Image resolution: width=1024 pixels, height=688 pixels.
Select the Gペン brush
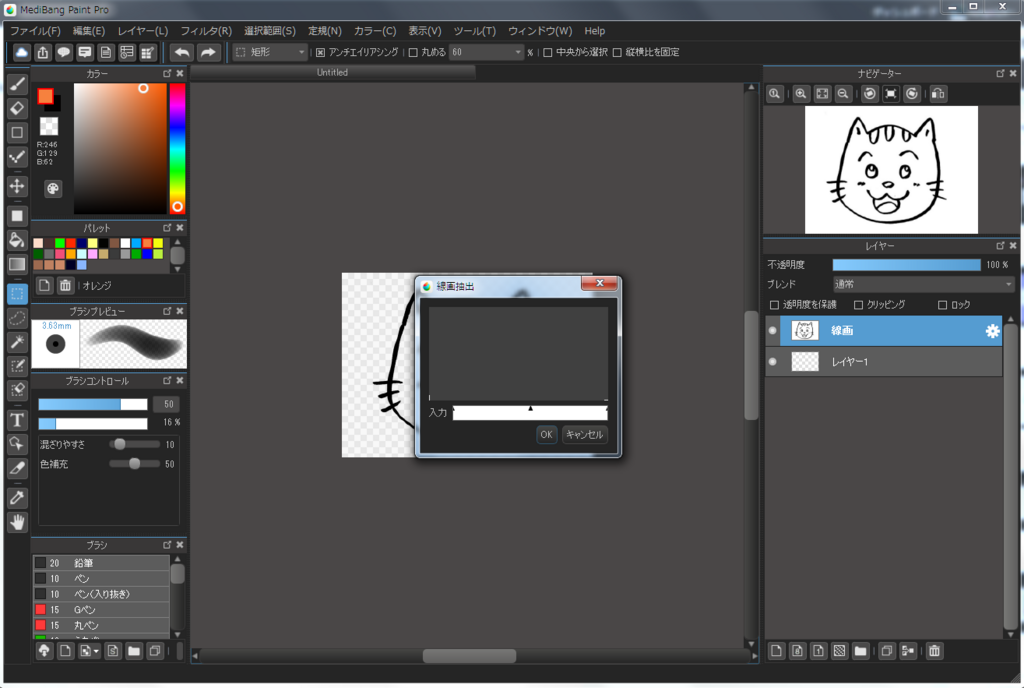[x=101, y=610]
